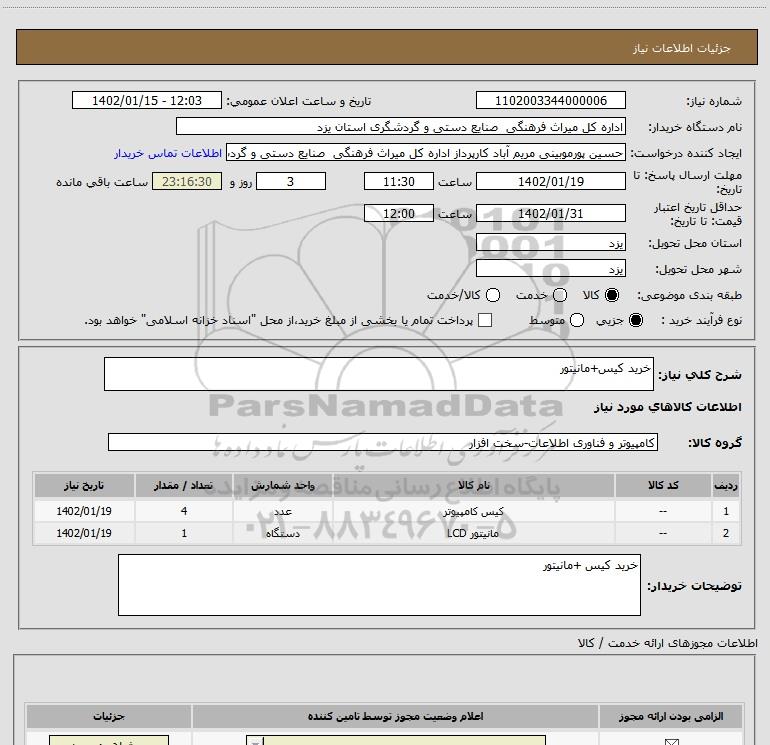
Task: Click the need date cell in row 2
Action: click(x=84, y=533)
